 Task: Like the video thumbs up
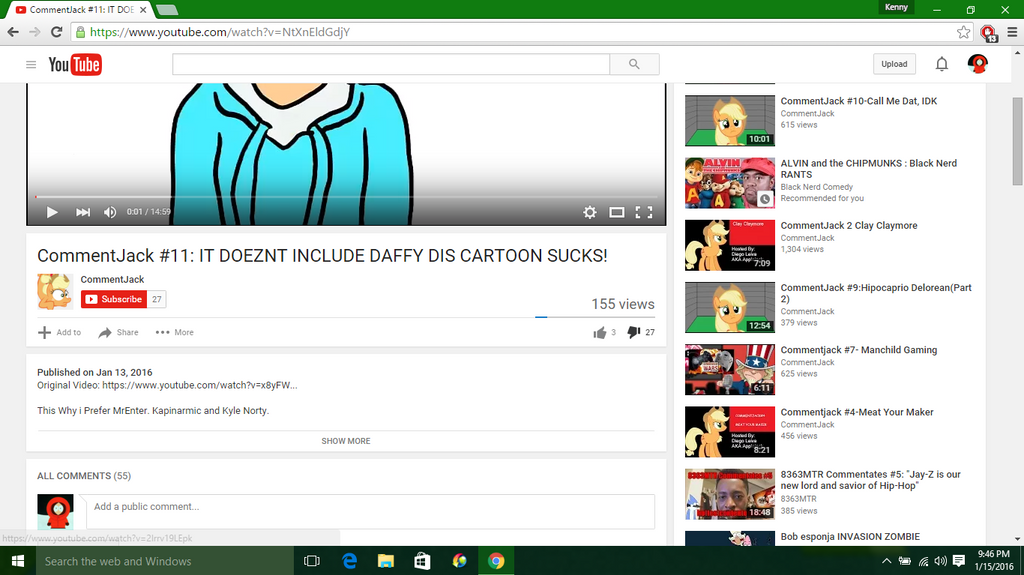pyautogui.click(x=604, y=333)
